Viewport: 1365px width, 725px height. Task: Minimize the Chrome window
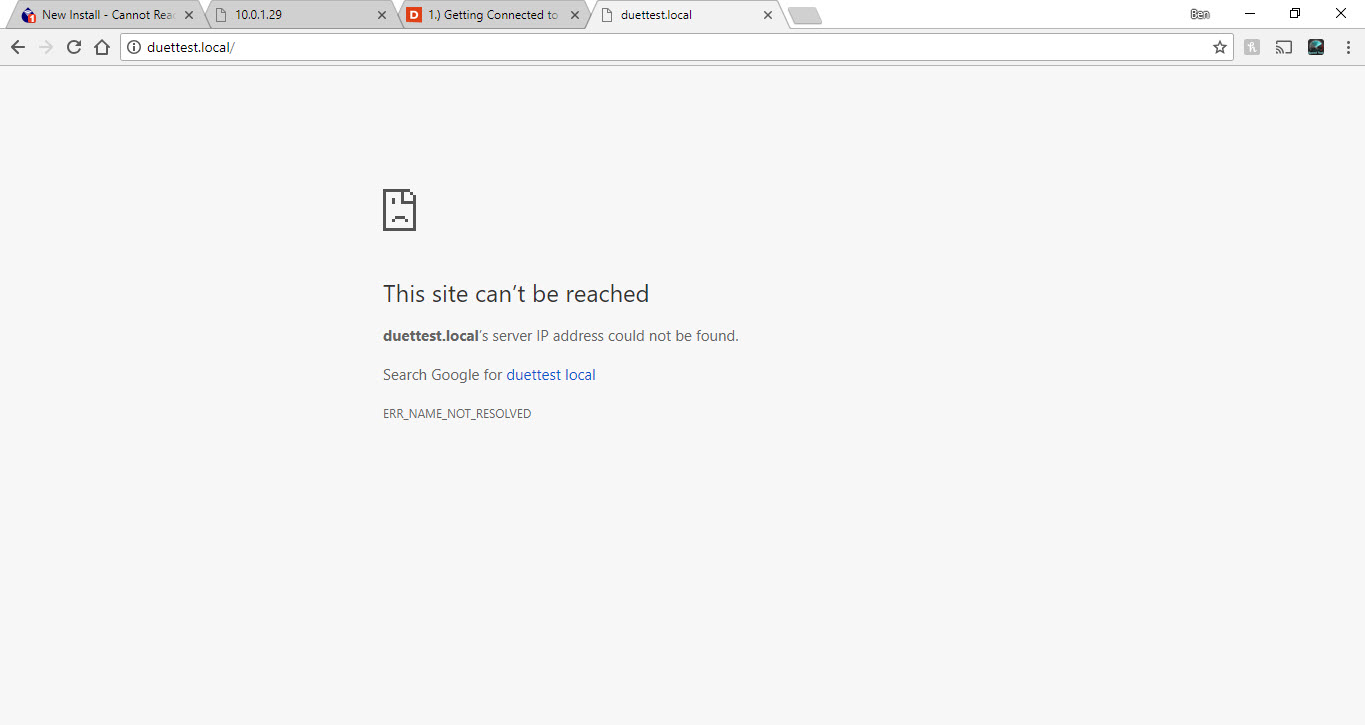coord(1250,14)
